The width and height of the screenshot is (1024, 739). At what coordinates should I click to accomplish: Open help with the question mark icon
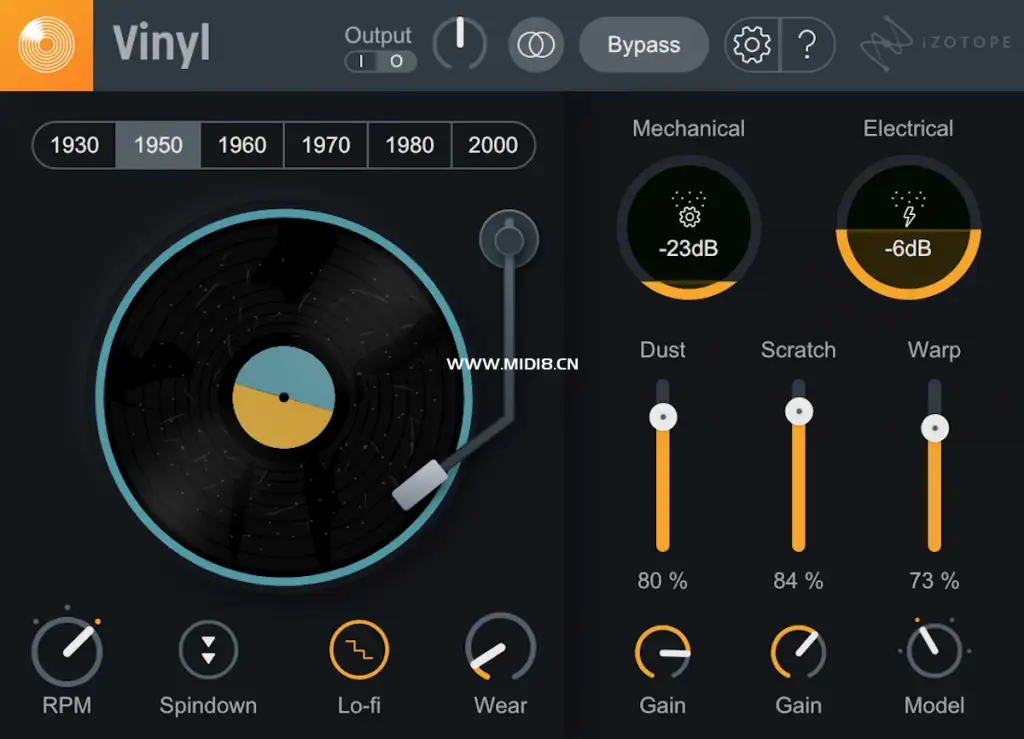[808, 44]
